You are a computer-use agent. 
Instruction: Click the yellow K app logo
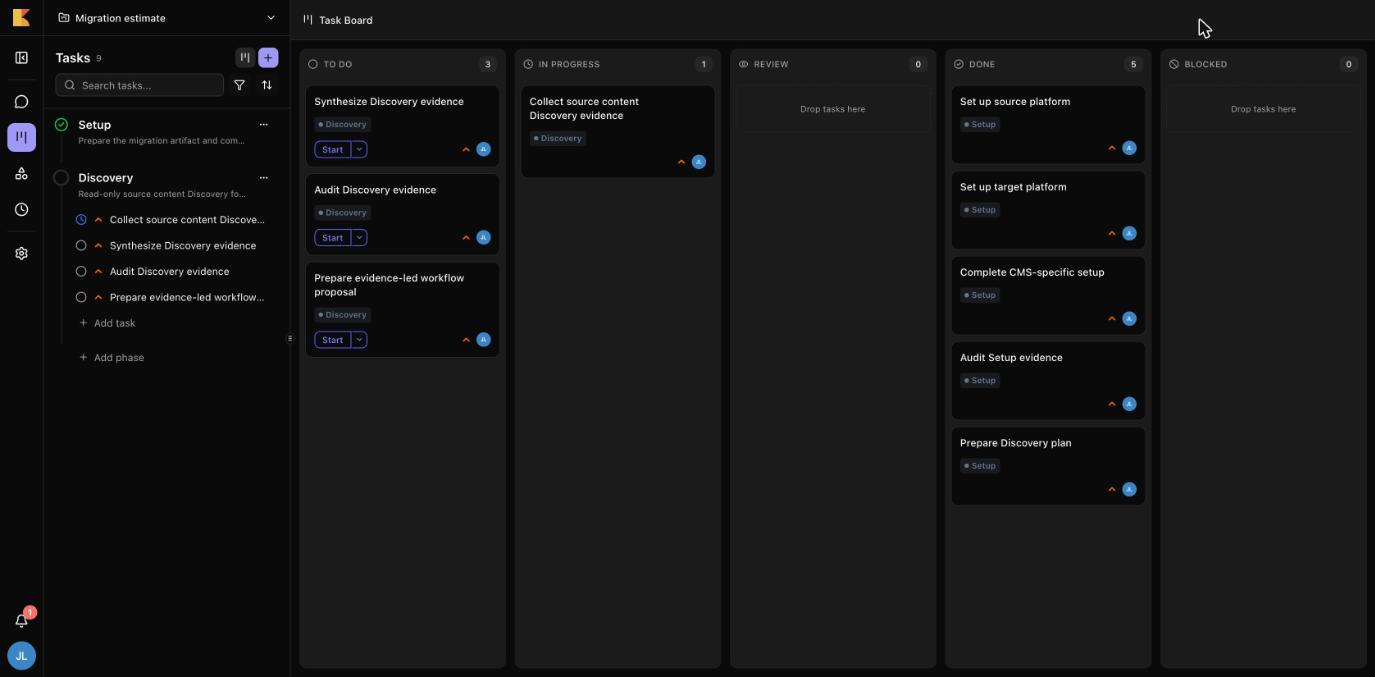pyautogui.click(x=21, y=17)
